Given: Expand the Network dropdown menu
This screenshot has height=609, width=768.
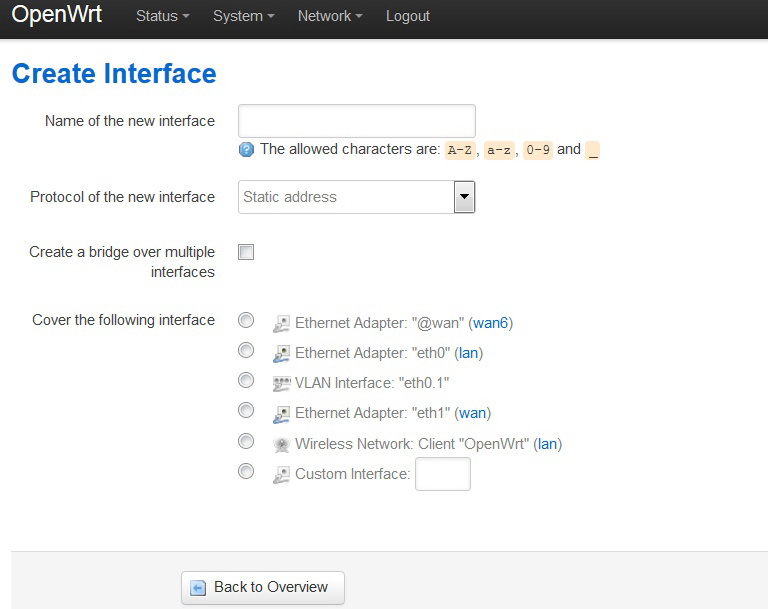Looking at the screenshot, I should pyautogui.click(x=330, y=16).
